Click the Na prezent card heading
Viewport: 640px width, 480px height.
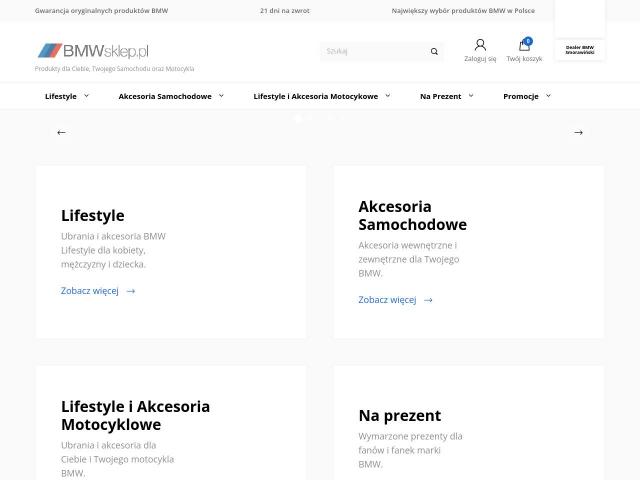400,416
